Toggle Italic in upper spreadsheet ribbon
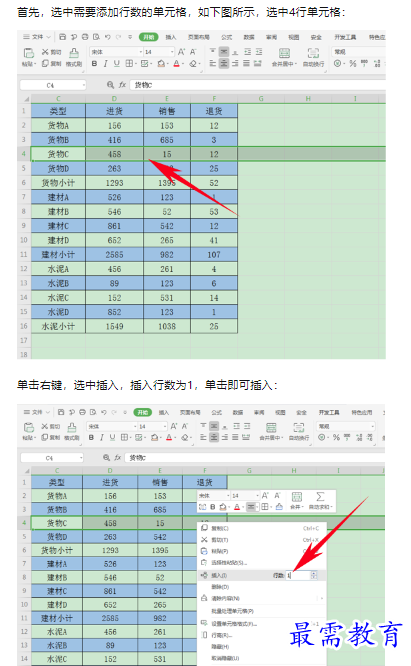Image resolution: width=411 pixels, height=666 pixels. (105, 64)
